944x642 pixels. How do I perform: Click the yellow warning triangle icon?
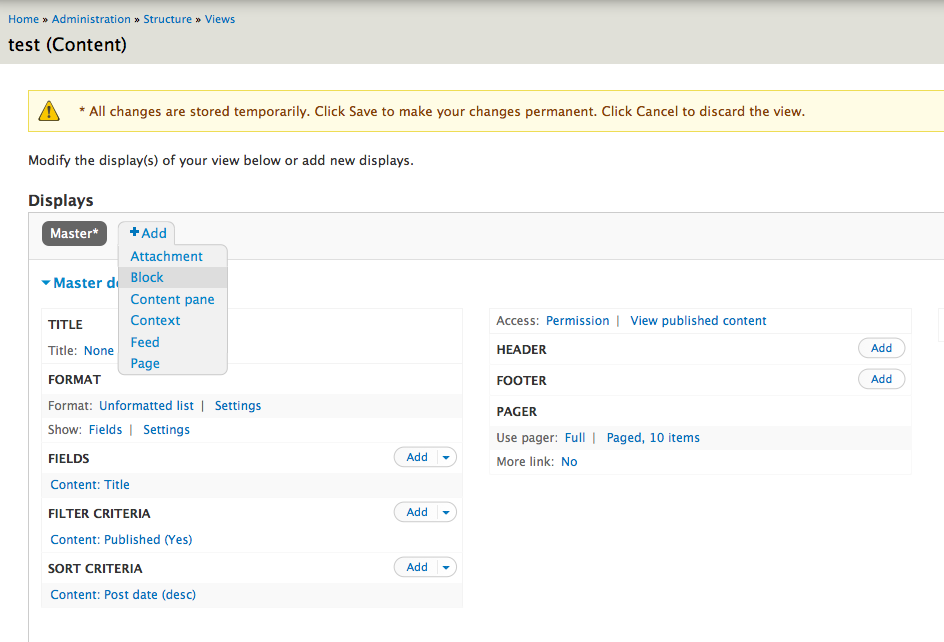pos(49,111)
